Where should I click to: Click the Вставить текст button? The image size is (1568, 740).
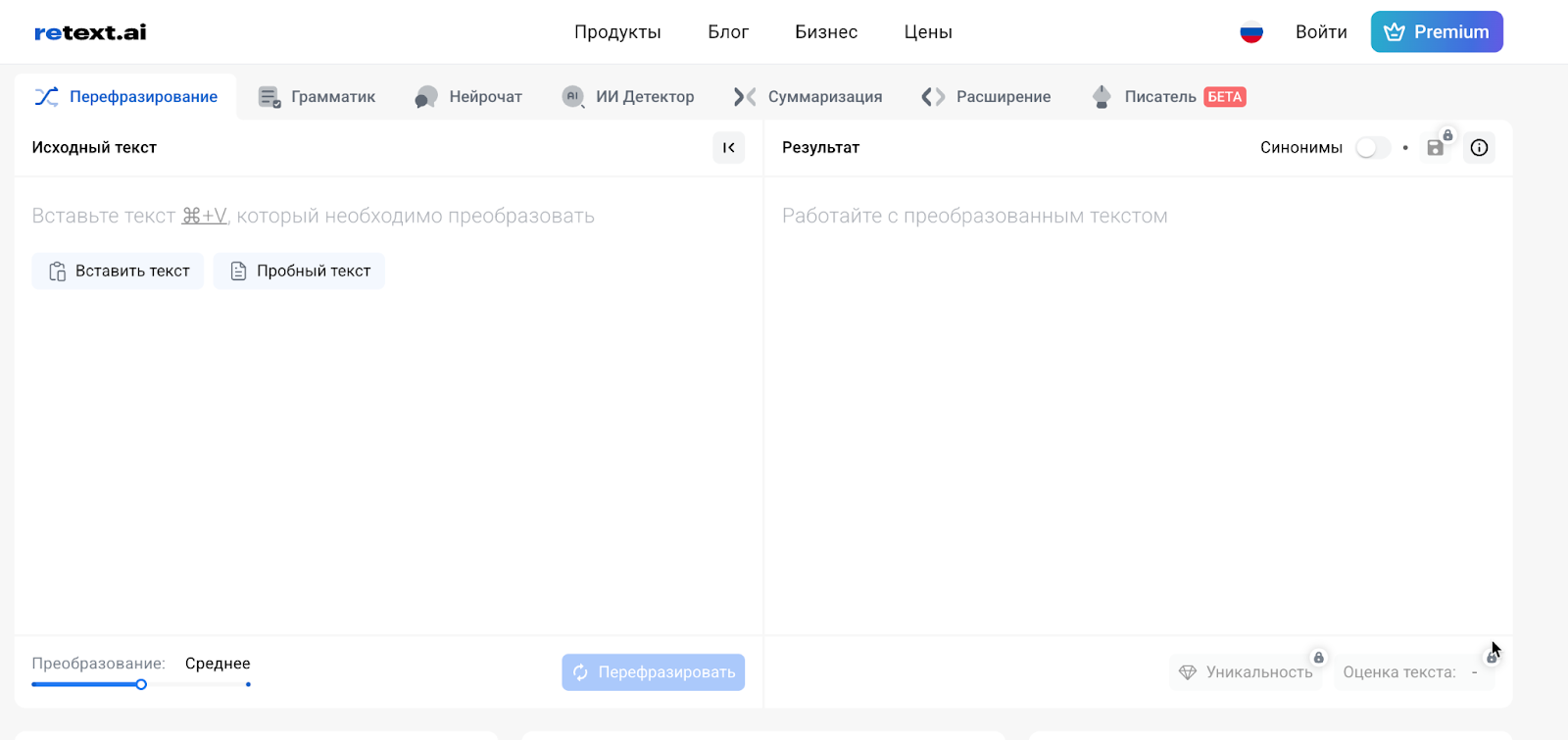[118, 271]
